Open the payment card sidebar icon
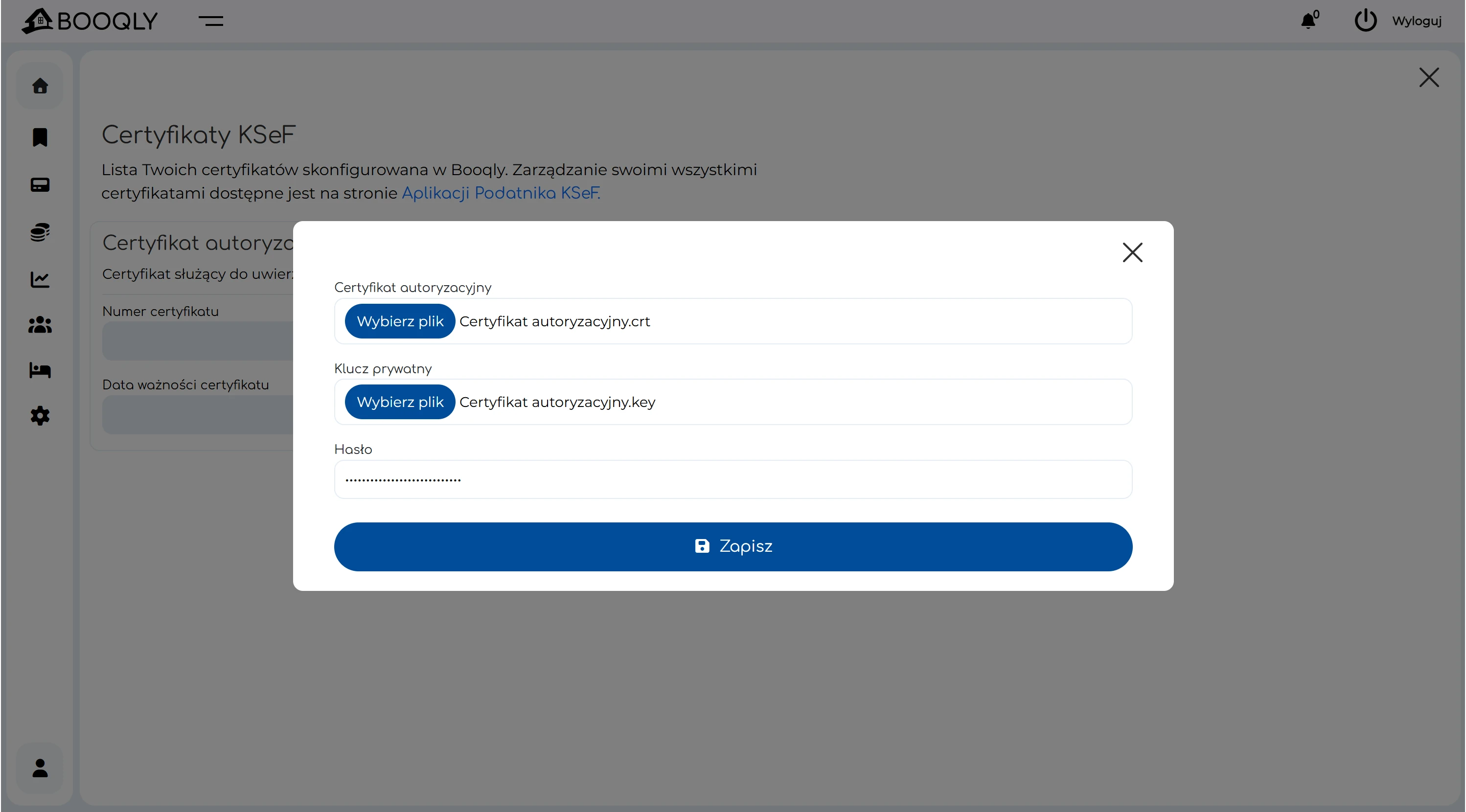 [40, 185]
